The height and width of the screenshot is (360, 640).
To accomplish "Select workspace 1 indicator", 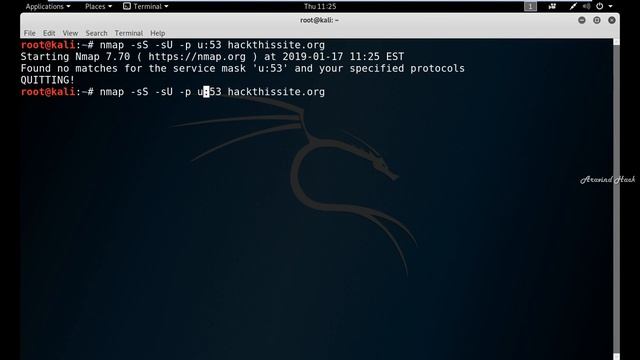I will click(x=530, y=6).
